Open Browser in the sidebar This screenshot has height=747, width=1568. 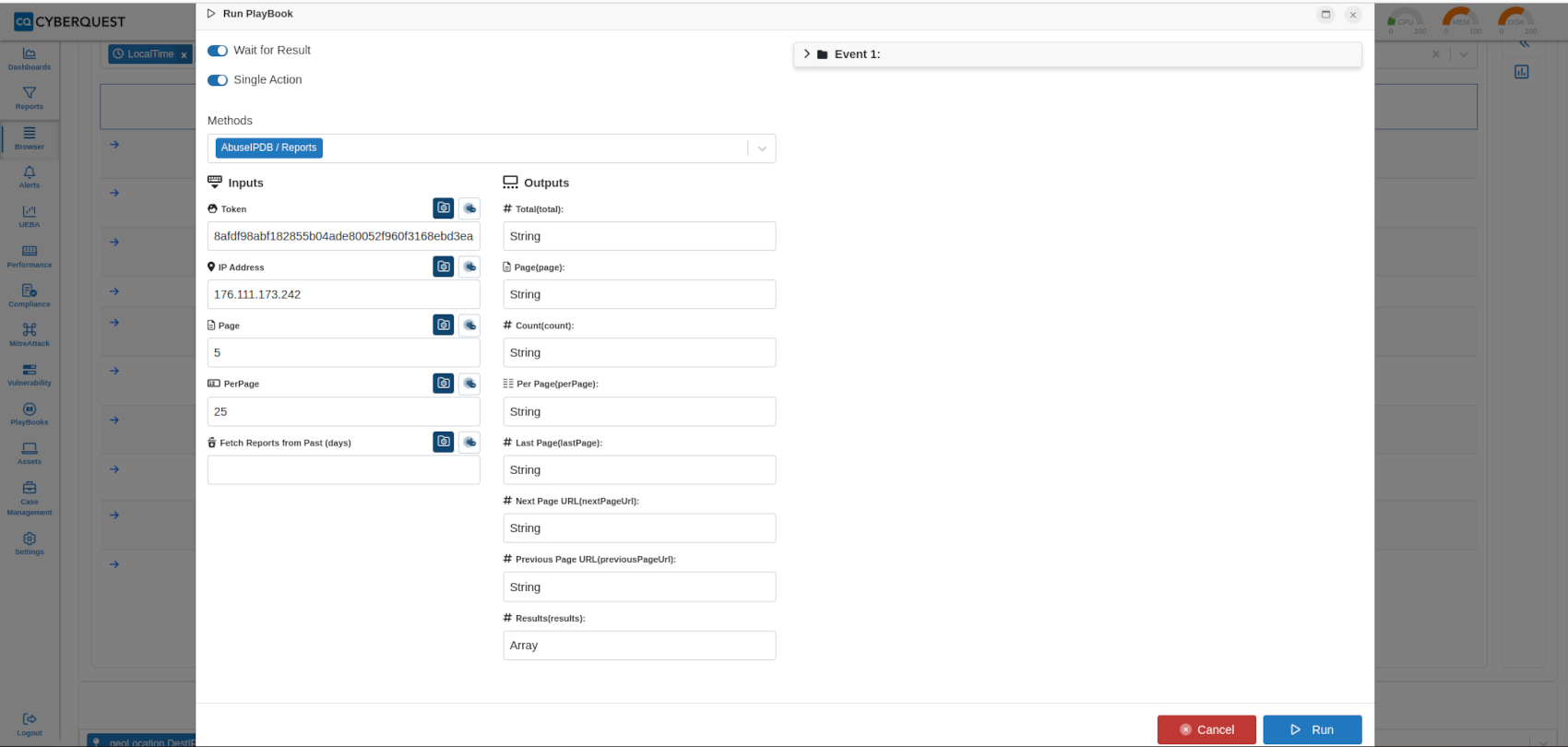30,138
